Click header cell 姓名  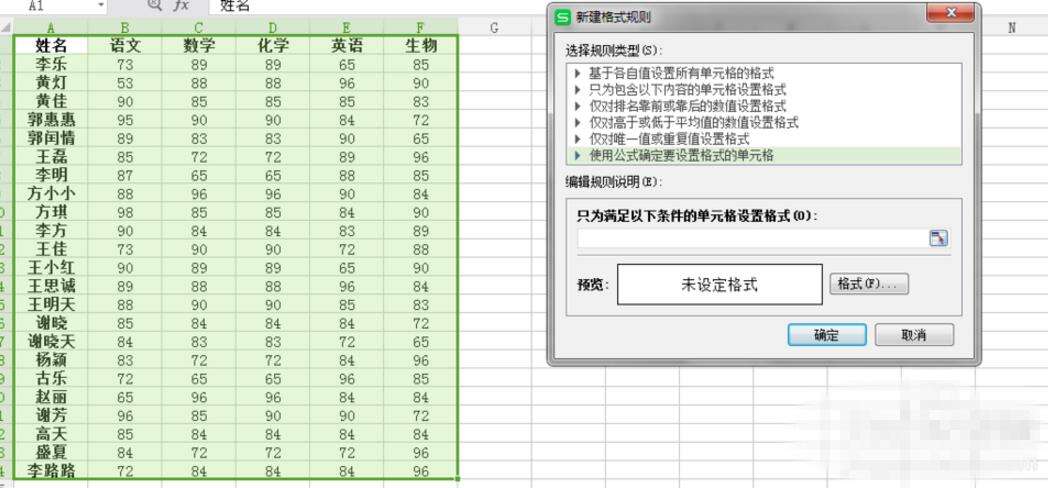click(51, 45)
